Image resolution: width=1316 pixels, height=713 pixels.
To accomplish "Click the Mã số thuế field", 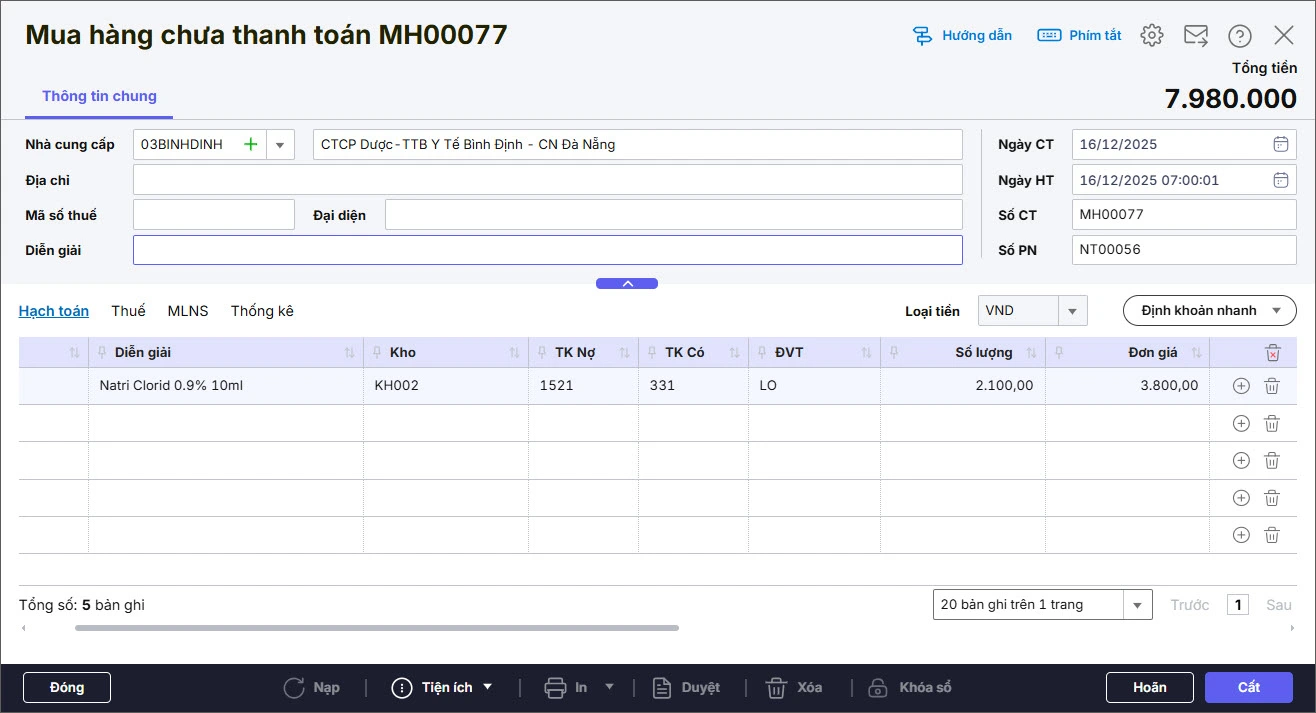I will (214, 215).
